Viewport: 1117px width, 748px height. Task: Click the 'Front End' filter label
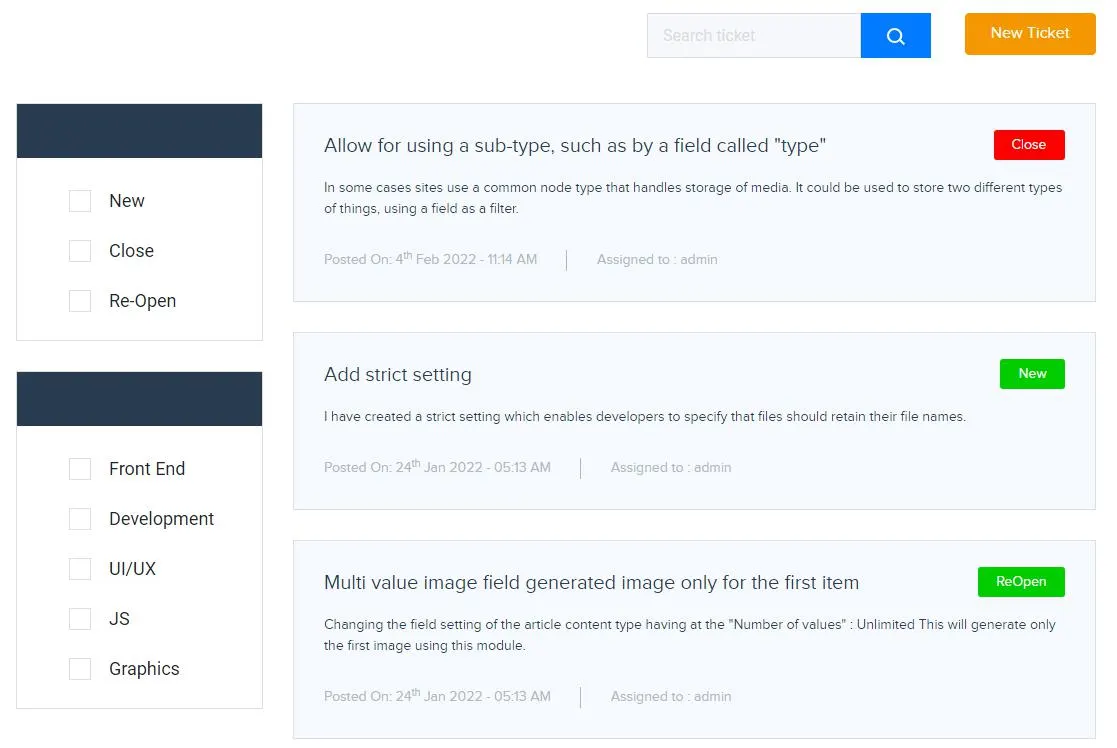tap(147, 469)
